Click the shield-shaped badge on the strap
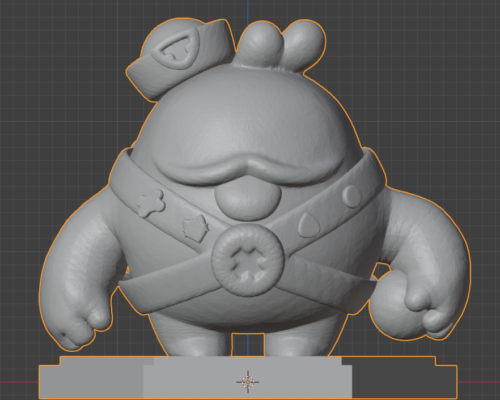This screenshot has height=400, width=500. pyautogui.click(x=195, y=228)
